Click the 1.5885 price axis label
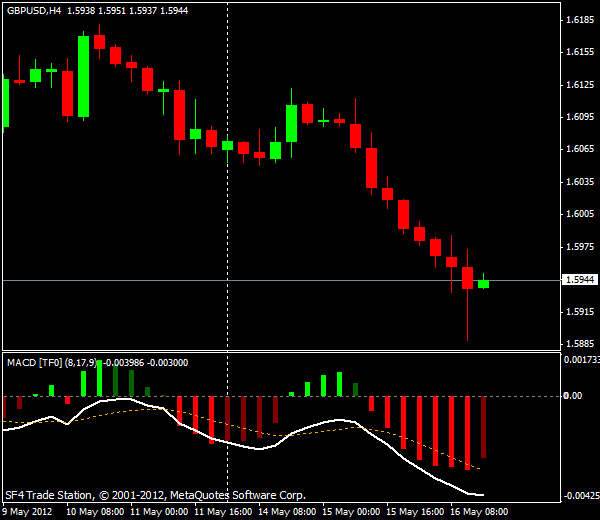 (580, 344)
